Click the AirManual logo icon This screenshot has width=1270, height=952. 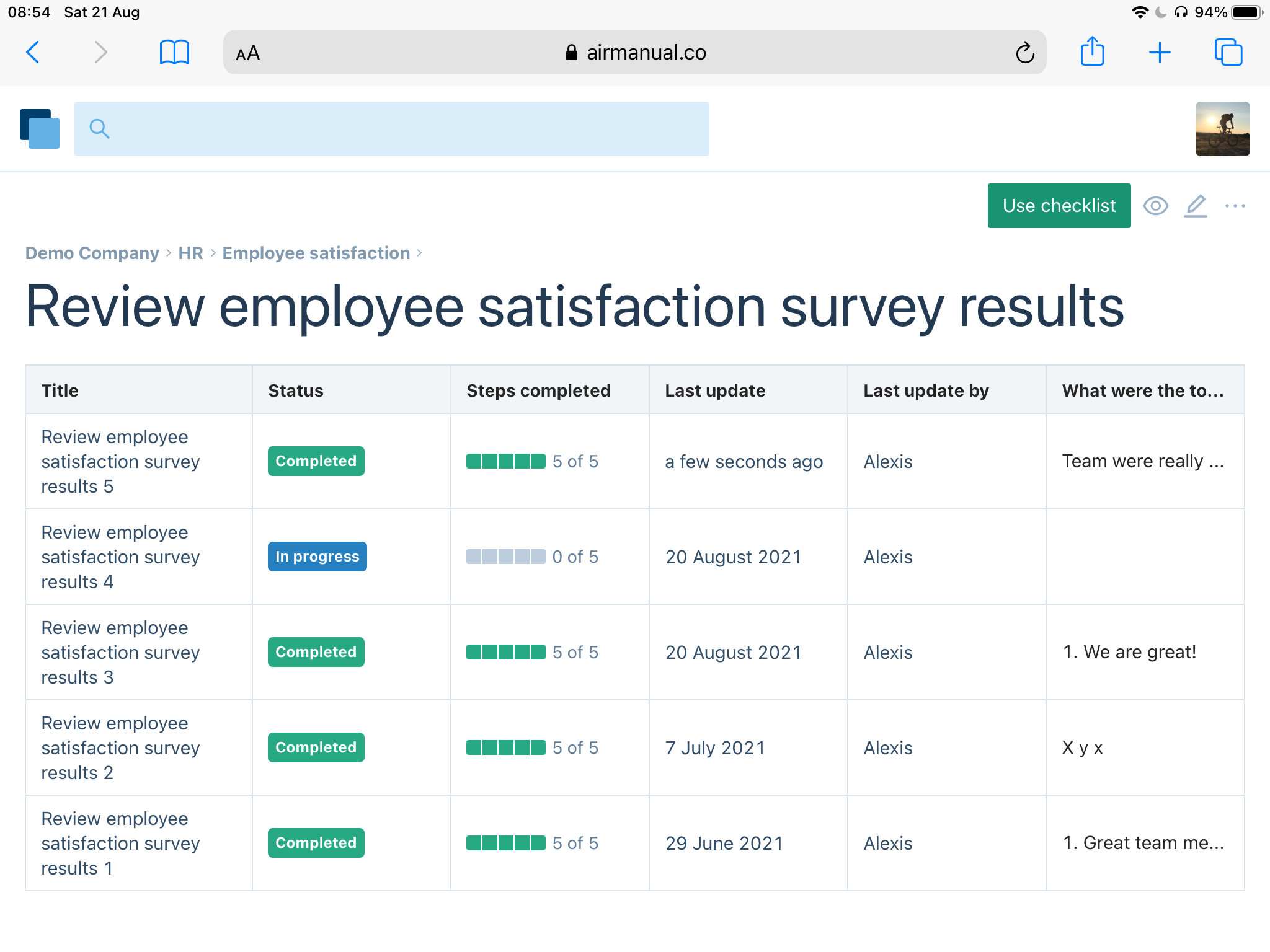[40, 129]
